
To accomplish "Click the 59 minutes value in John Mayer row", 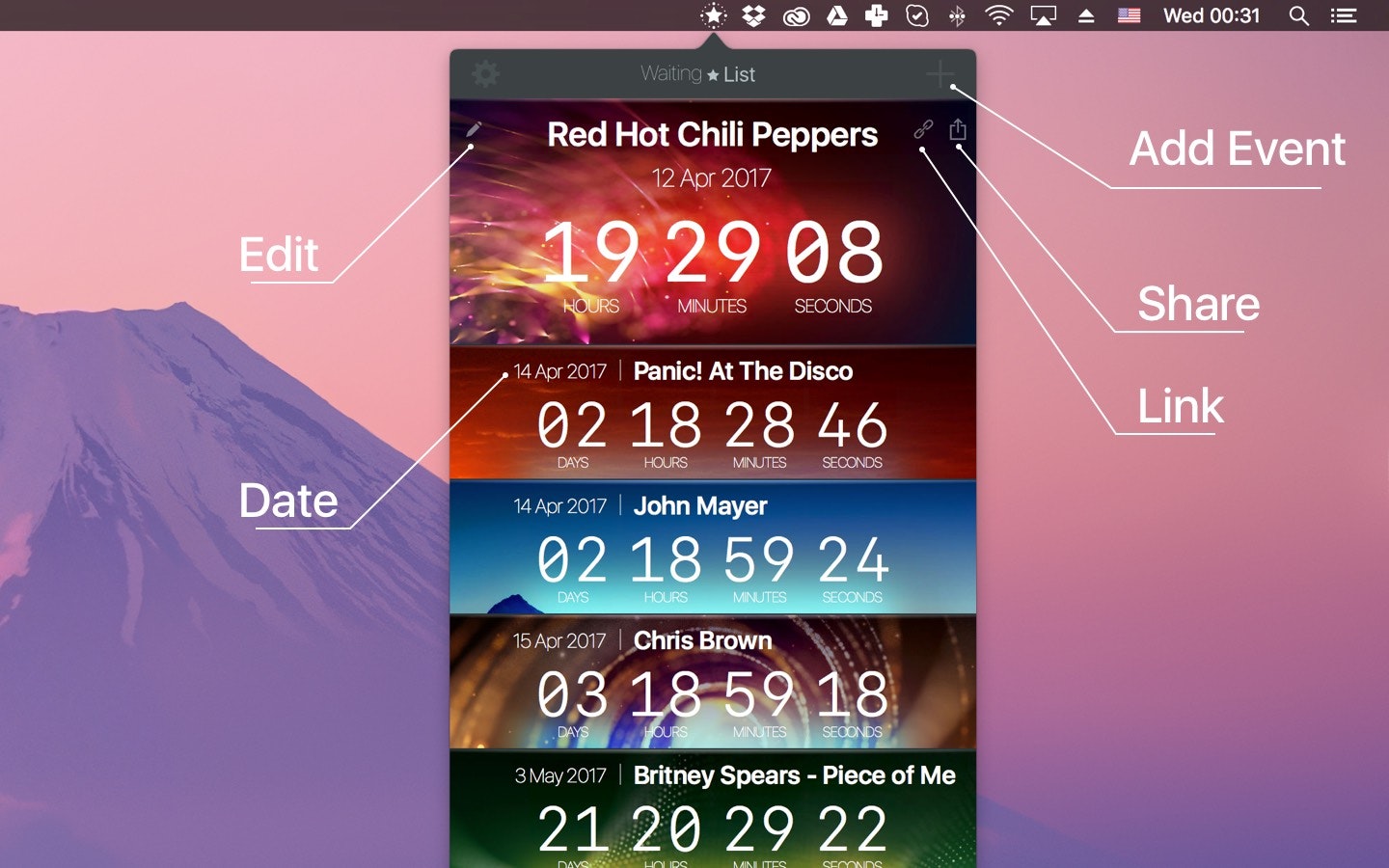I will pos(759,560).
